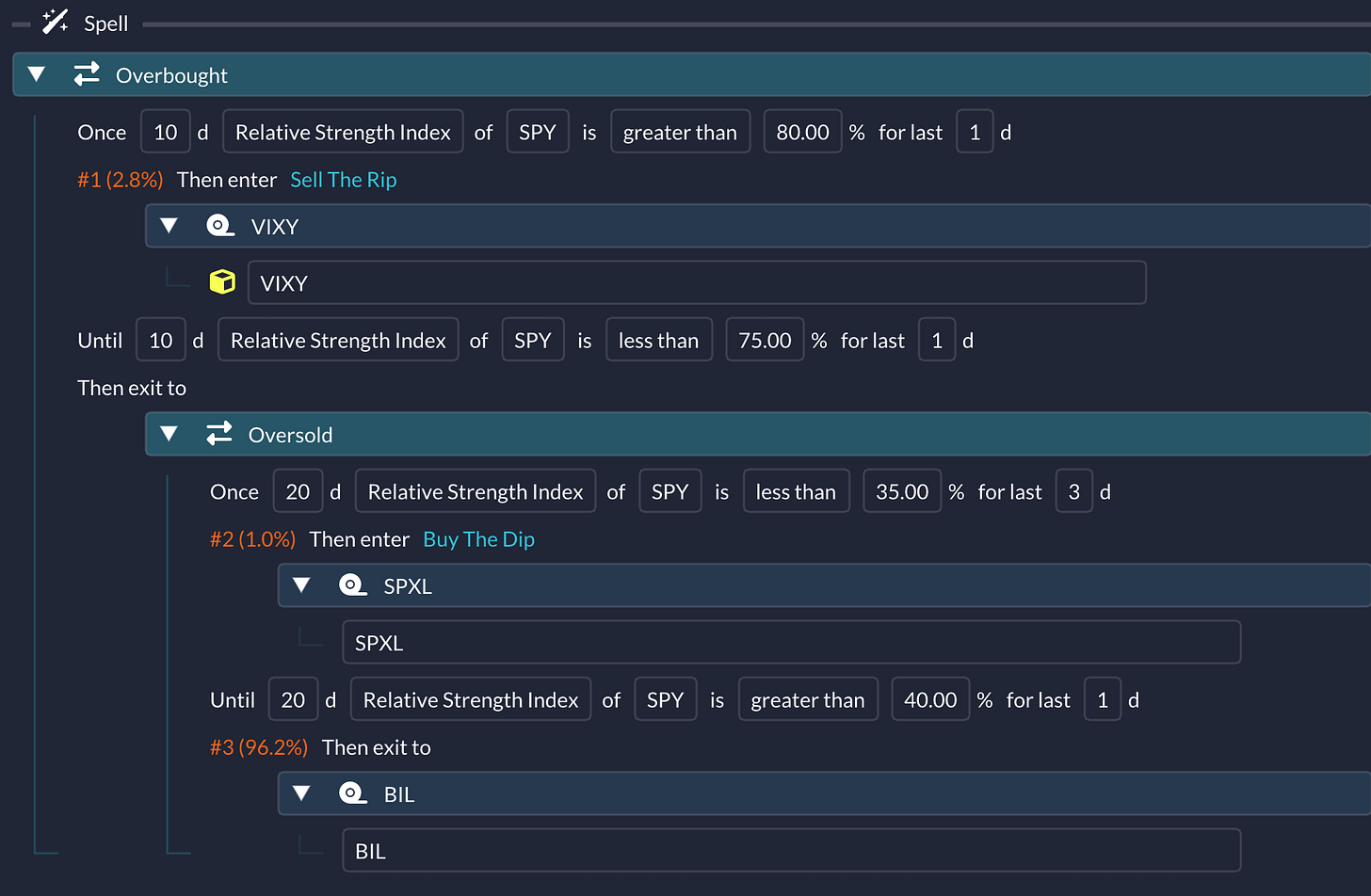Edit for last 1 d in 75.00 row

[x=937, y=340]
